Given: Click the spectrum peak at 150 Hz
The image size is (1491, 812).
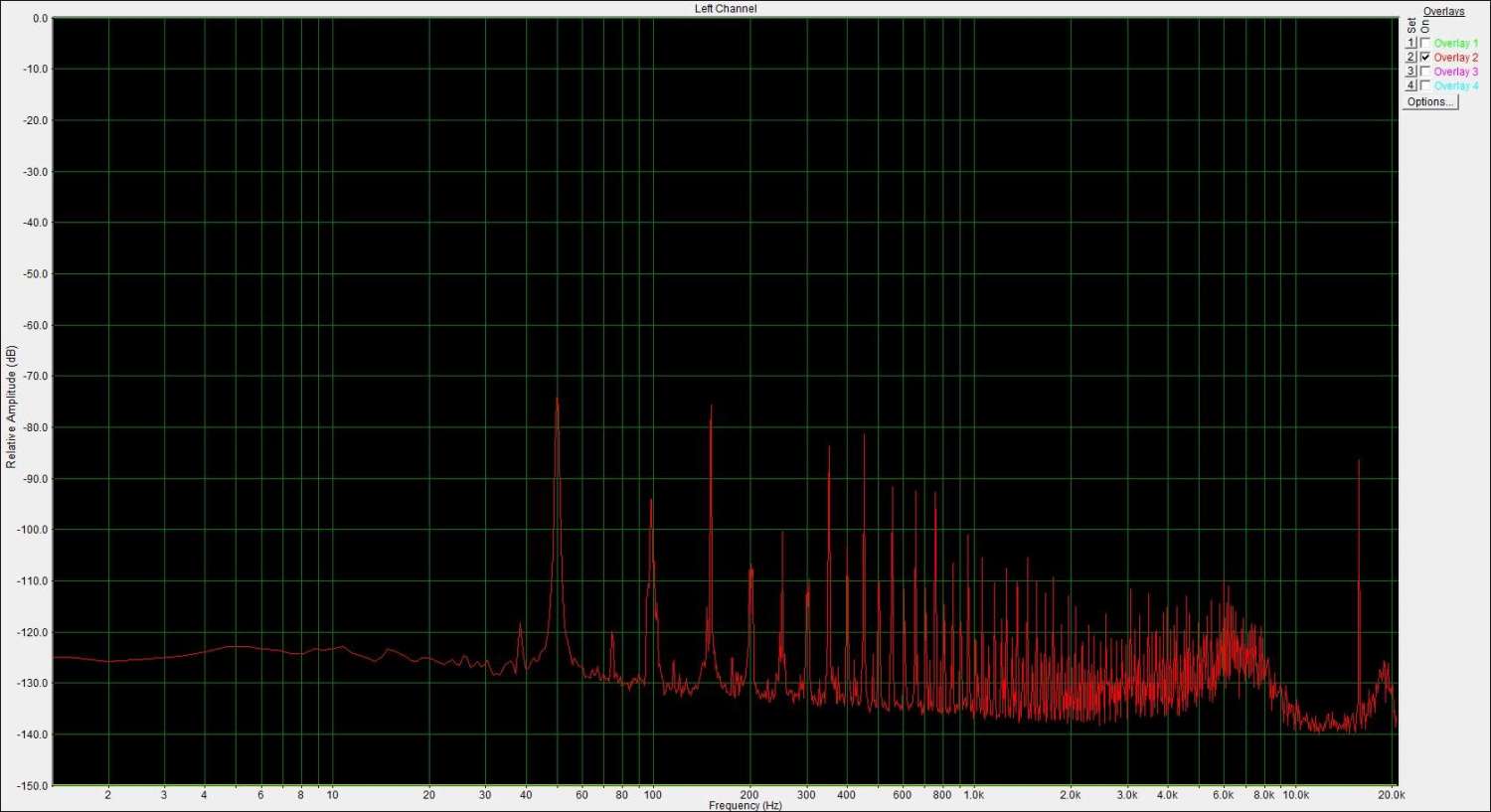Looking at the screenshot, I should [711, 407].
